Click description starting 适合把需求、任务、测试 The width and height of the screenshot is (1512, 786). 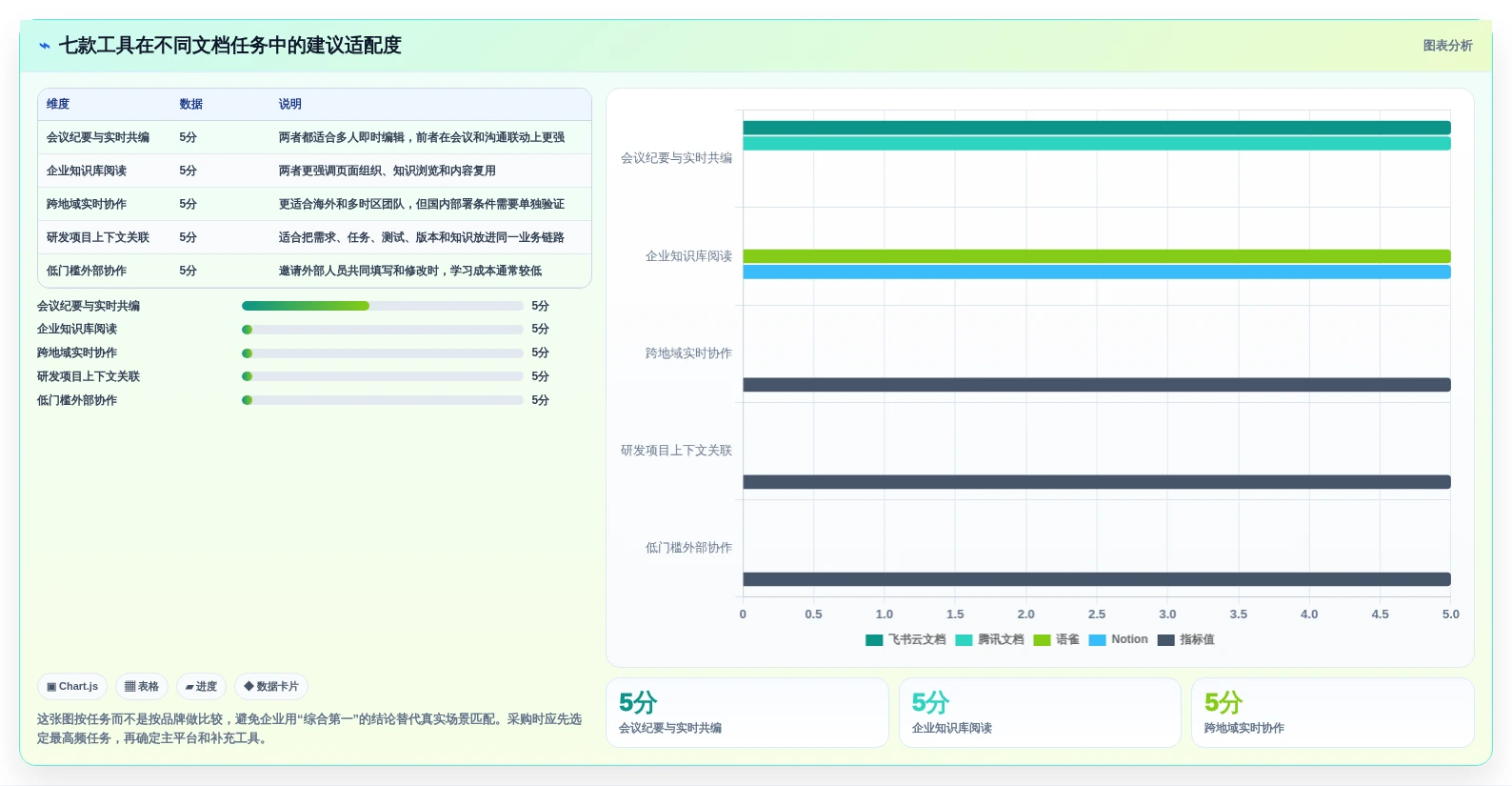(422, 237)
